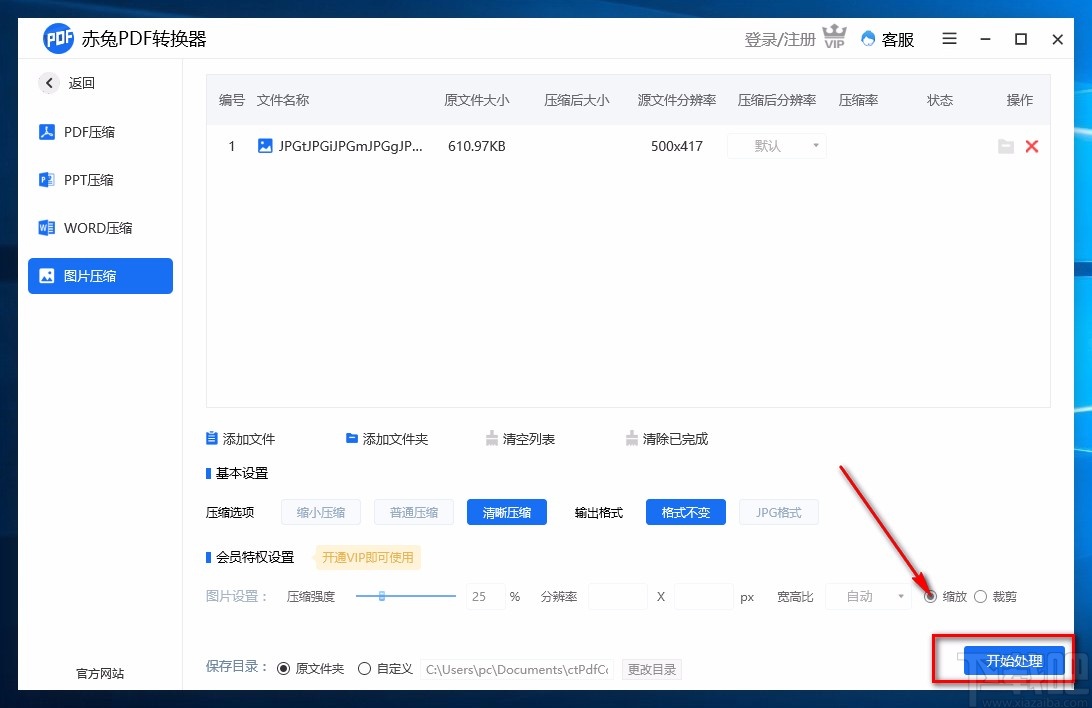Select the WORD压缩 sidebar icon

point(46,227)
